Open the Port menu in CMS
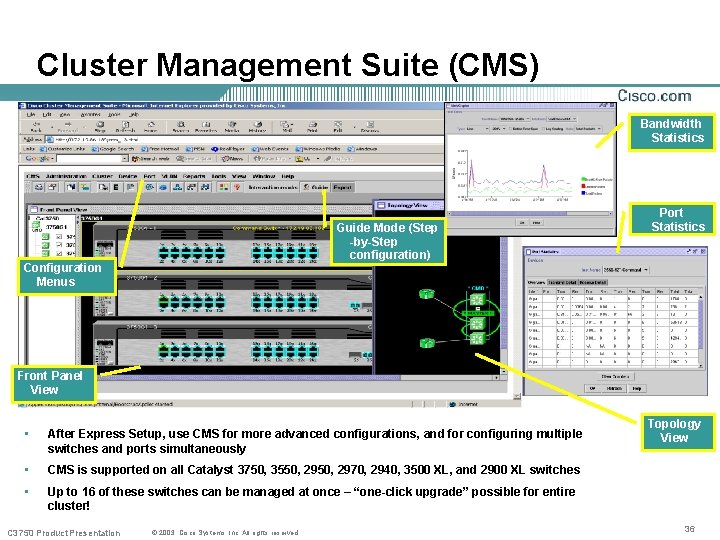The image size is (720, 540). click(x=149, y=176)
